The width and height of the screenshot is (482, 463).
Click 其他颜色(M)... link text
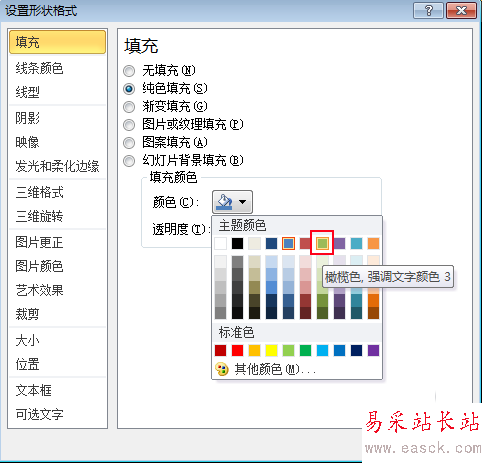275,369
